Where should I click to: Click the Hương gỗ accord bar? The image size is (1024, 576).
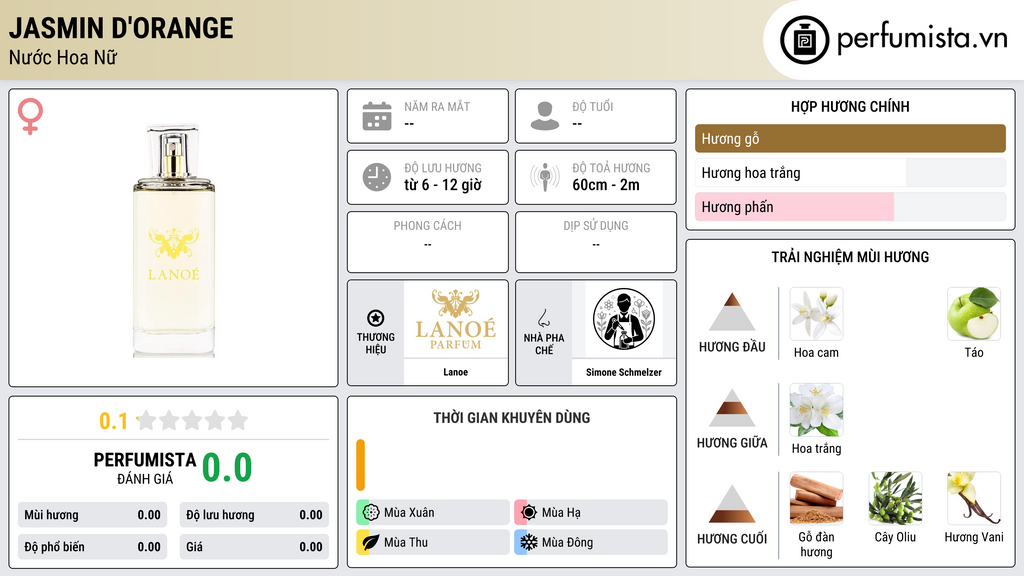click(x=850, y=138)
